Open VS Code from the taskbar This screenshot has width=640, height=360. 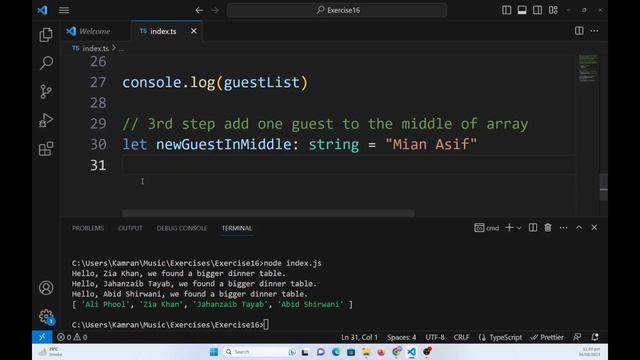pos(411,352)
